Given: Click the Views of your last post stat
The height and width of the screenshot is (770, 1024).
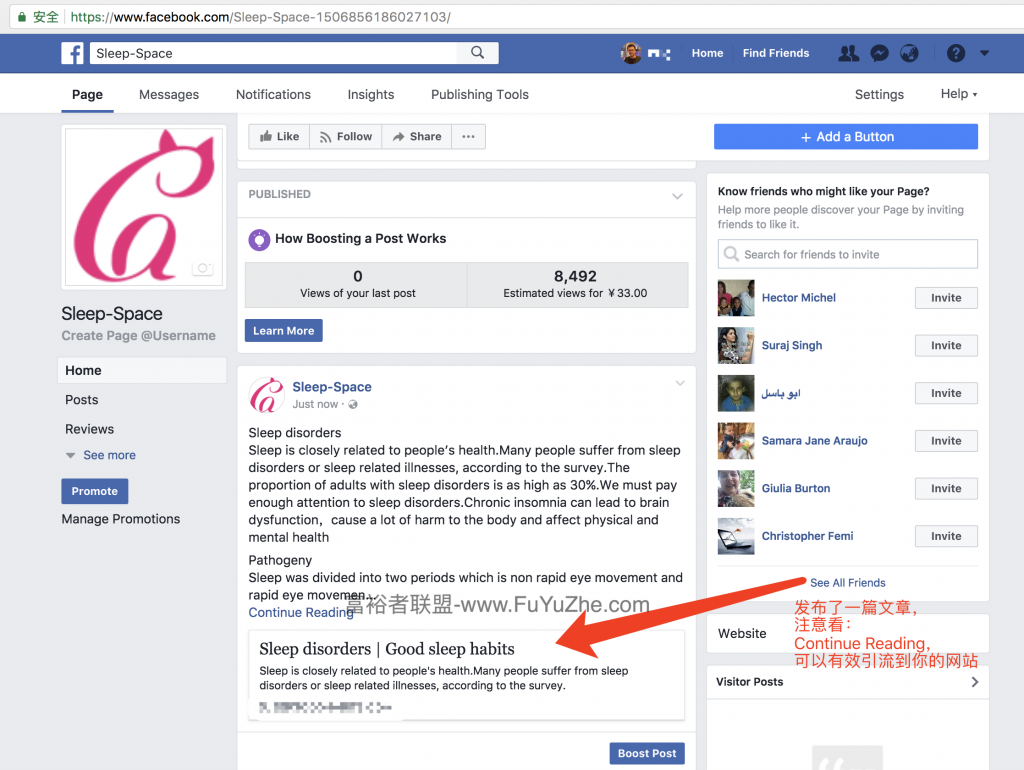Looking at the screenshot, I should pos(357,285).
